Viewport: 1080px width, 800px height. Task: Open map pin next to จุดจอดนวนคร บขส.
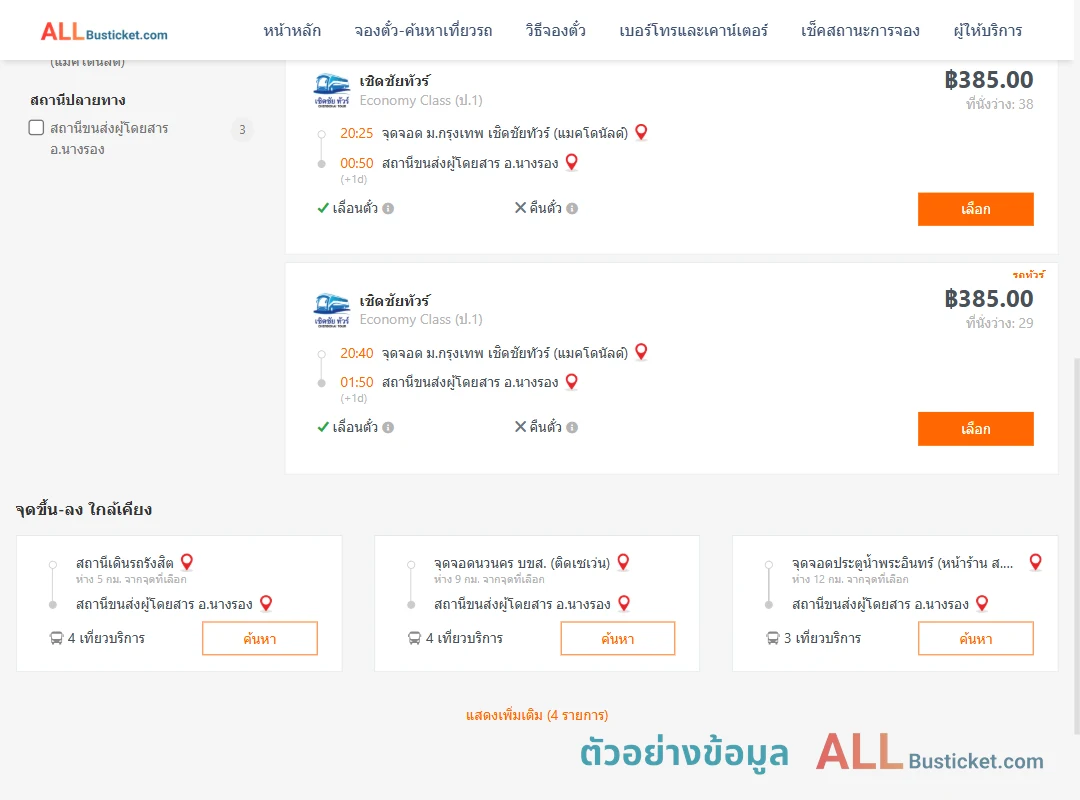(x=623, y=562)
